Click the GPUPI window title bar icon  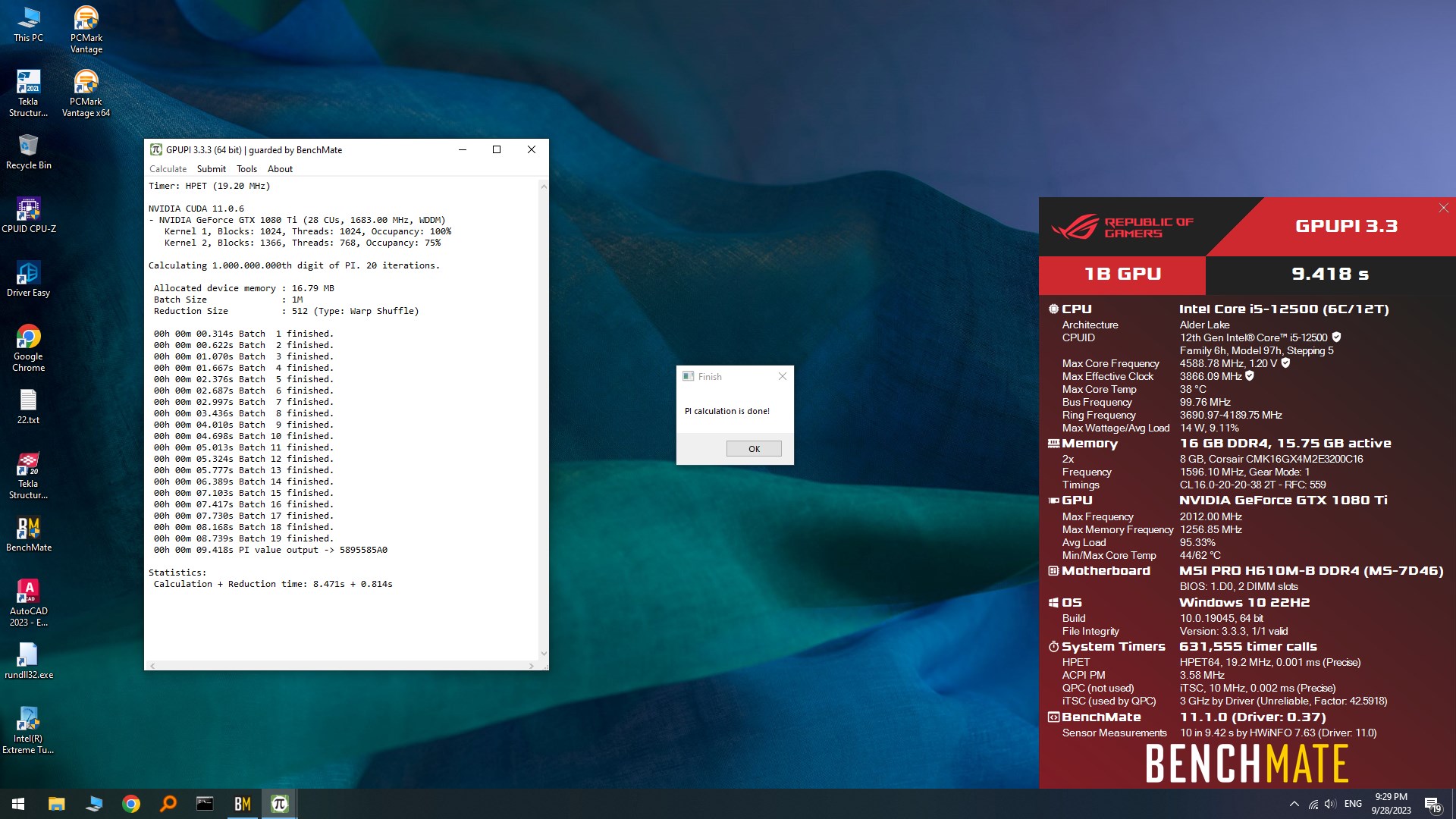tap(155, 149)
